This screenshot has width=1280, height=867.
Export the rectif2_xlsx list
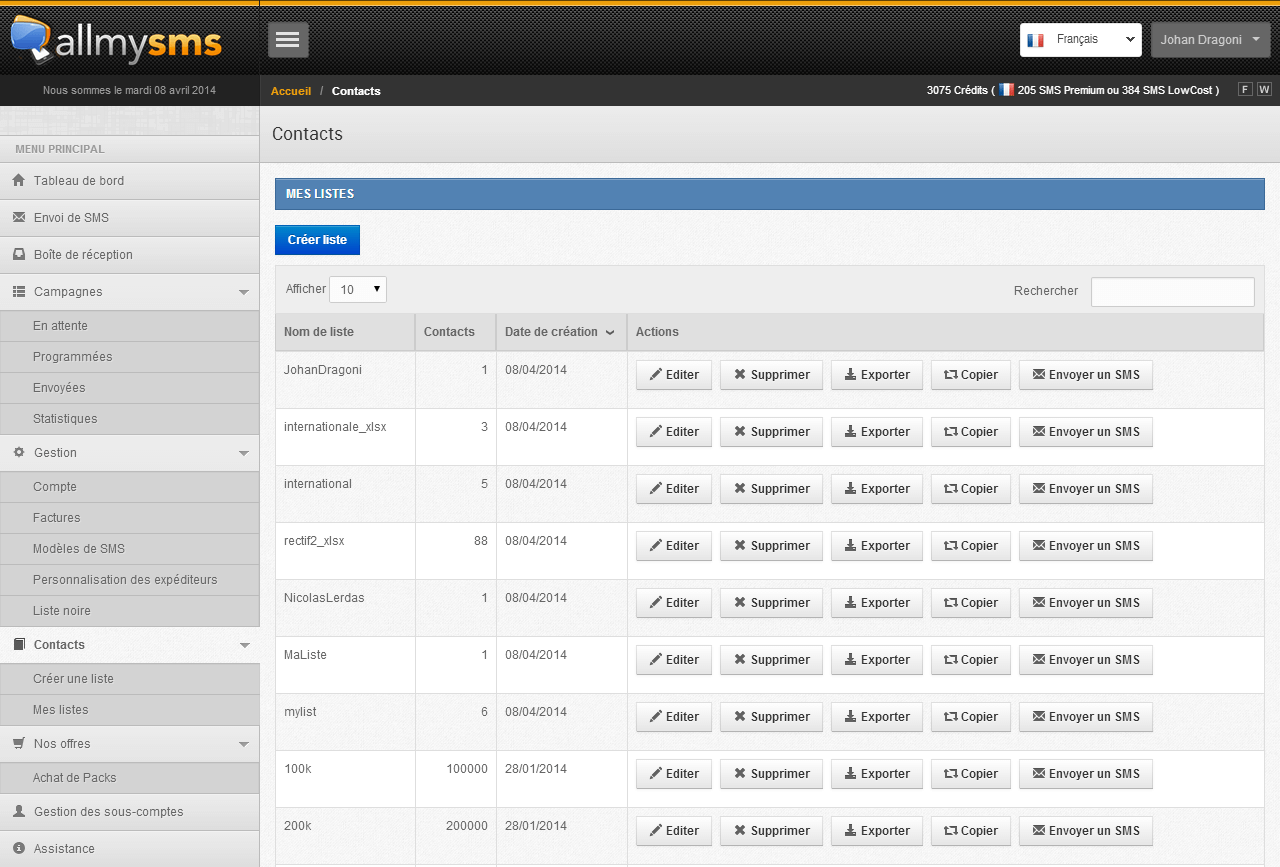(877, 546)
